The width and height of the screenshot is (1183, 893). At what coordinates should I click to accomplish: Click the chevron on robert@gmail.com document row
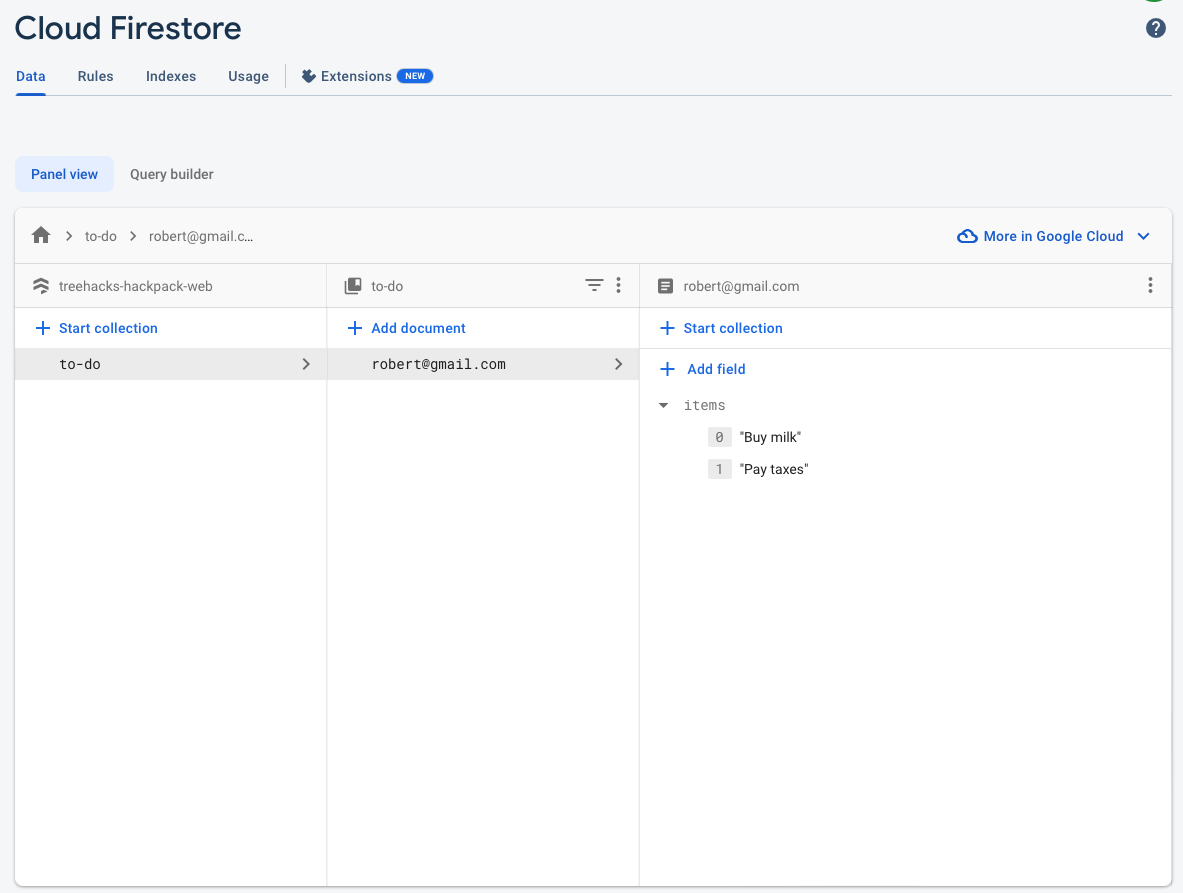618,364
